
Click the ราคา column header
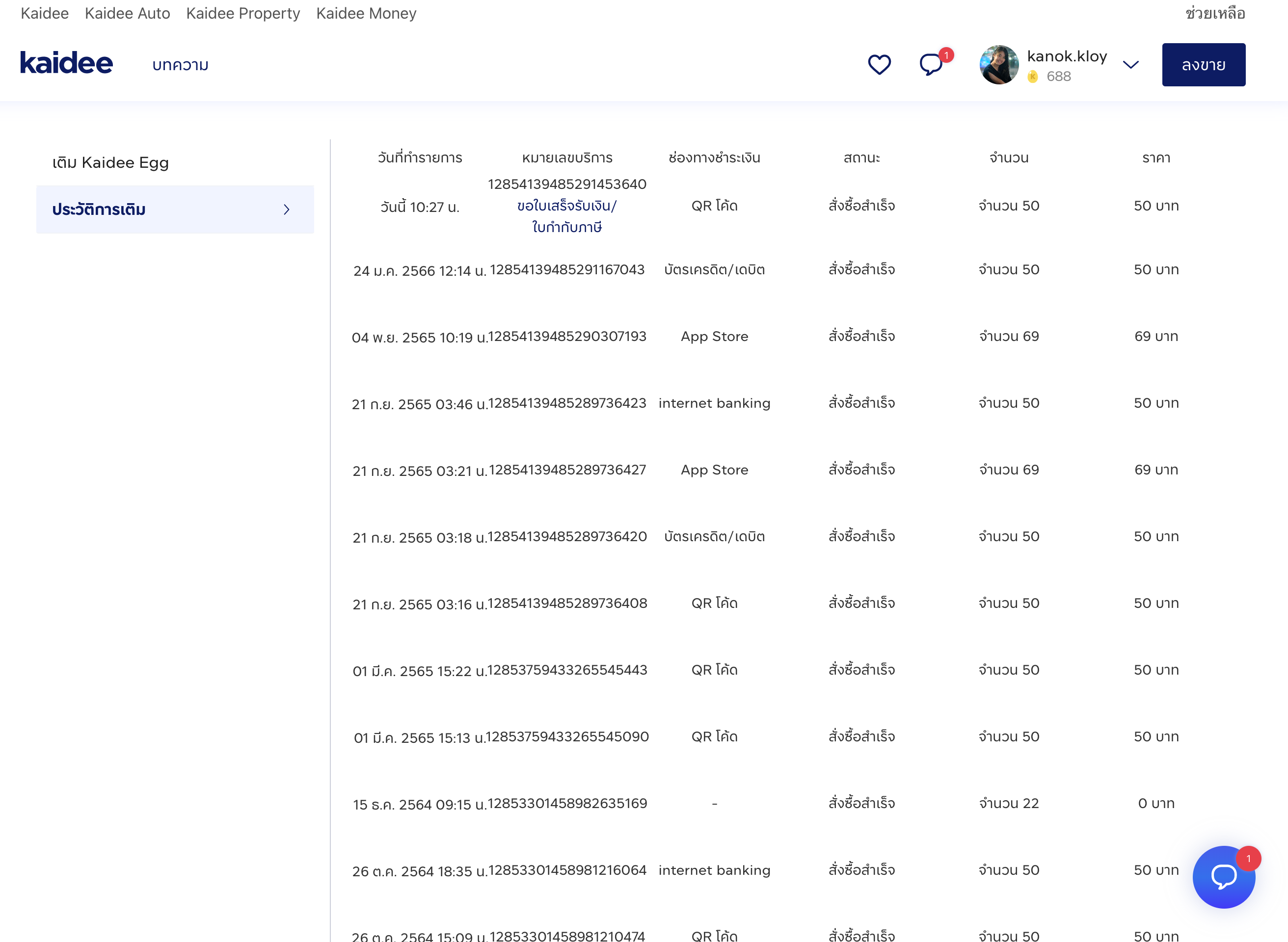click(1155, 157)
